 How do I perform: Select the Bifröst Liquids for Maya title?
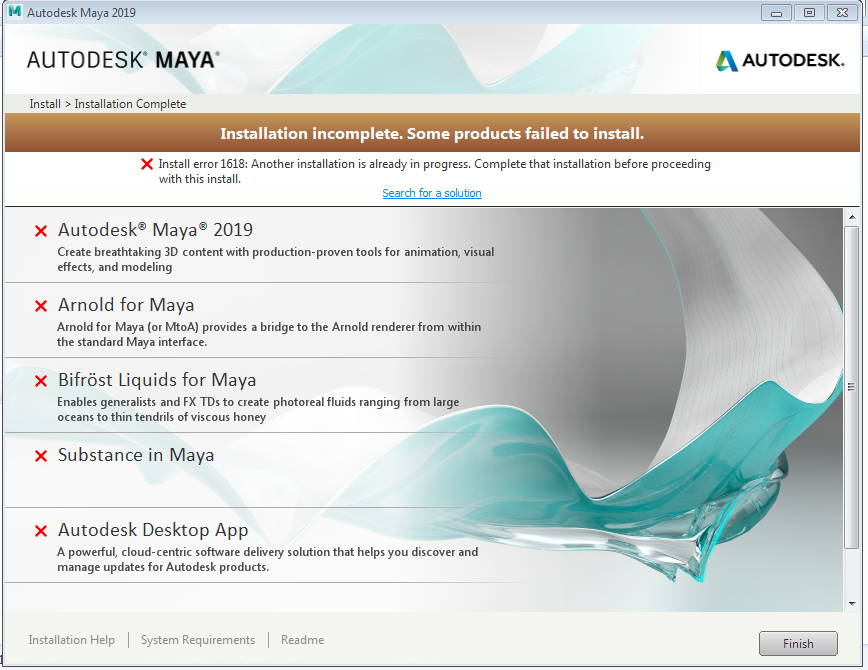[x=157, y=380]
